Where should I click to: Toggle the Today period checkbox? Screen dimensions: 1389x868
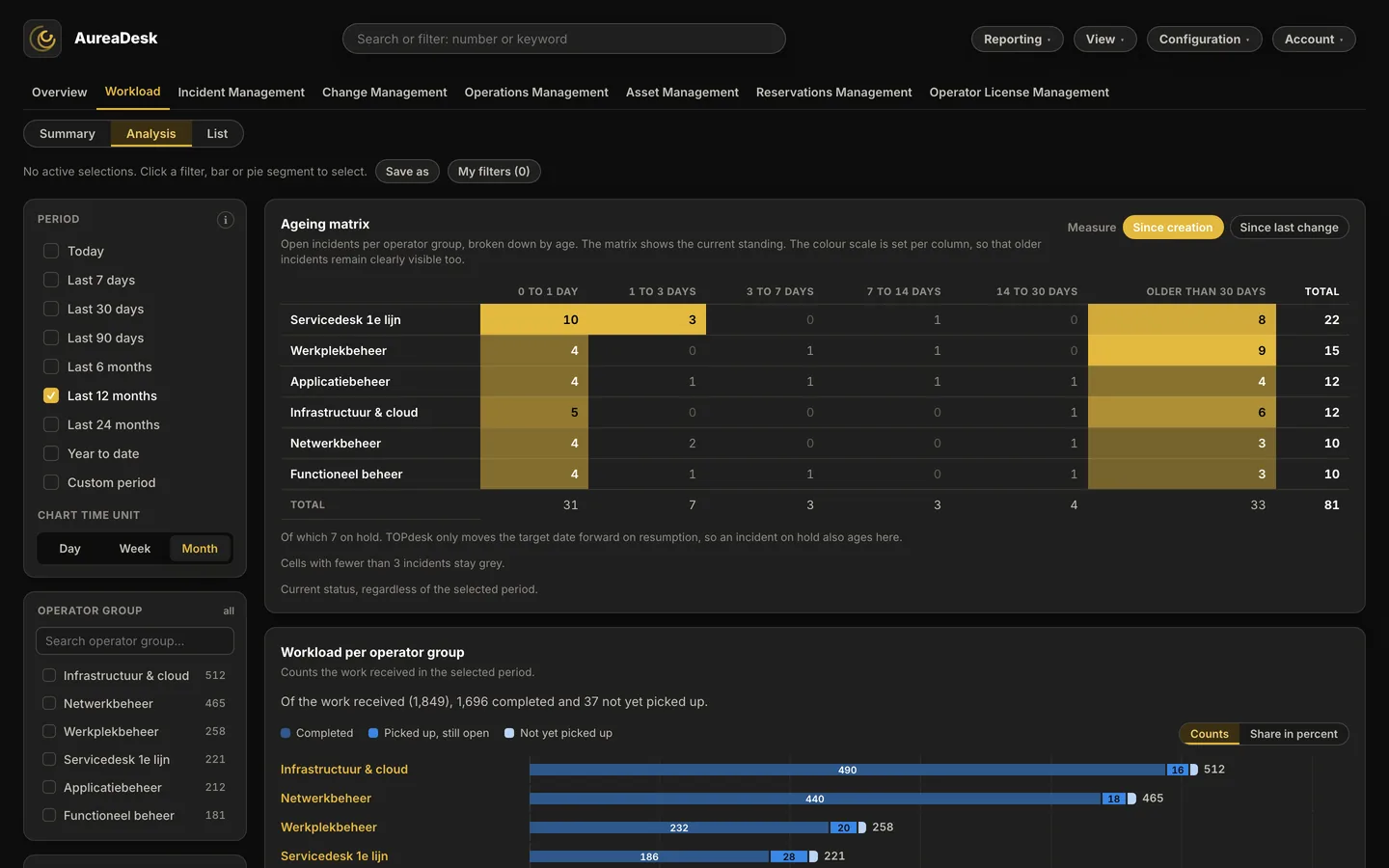(x=51, y=251)
